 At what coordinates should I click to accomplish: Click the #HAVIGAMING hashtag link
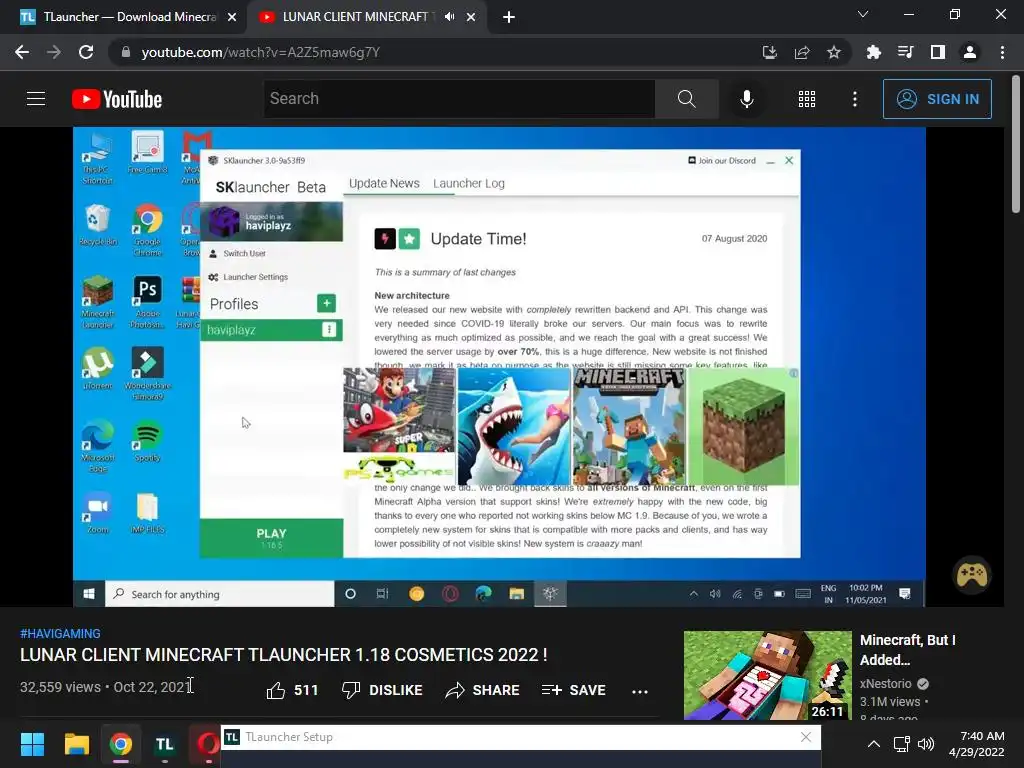[x=60, y=633]
